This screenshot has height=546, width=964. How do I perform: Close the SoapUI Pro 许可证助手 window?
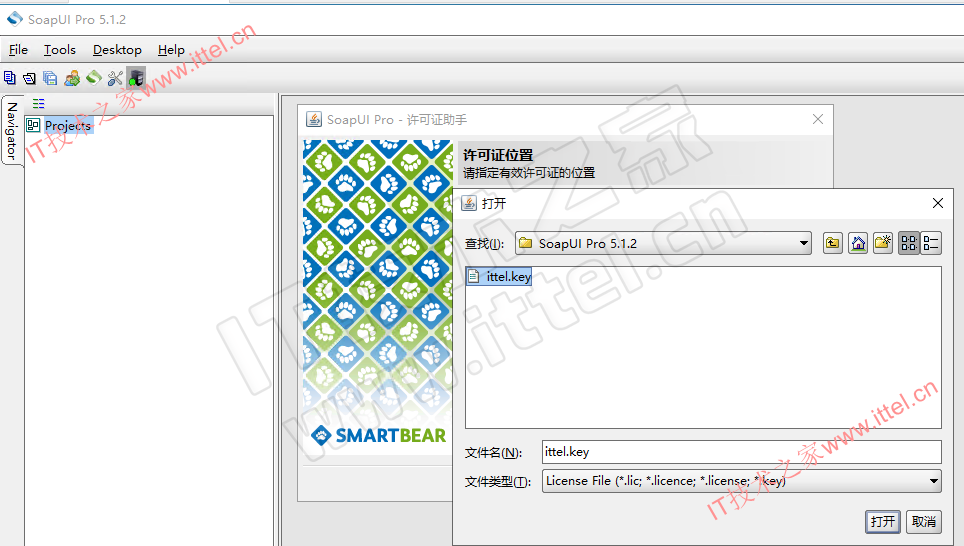pyautogui.click(x=818, y=119)
